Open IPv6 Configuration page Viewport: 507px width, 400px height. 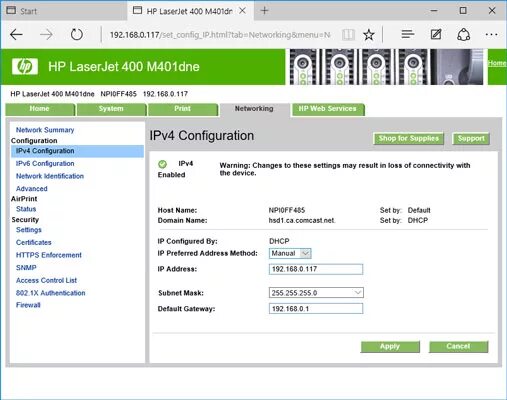coord(45,164)
